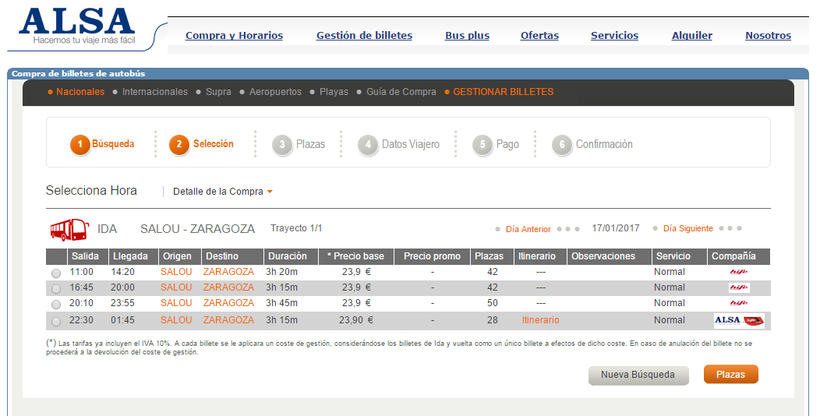Click company logo in the 20:10 row

739,304
